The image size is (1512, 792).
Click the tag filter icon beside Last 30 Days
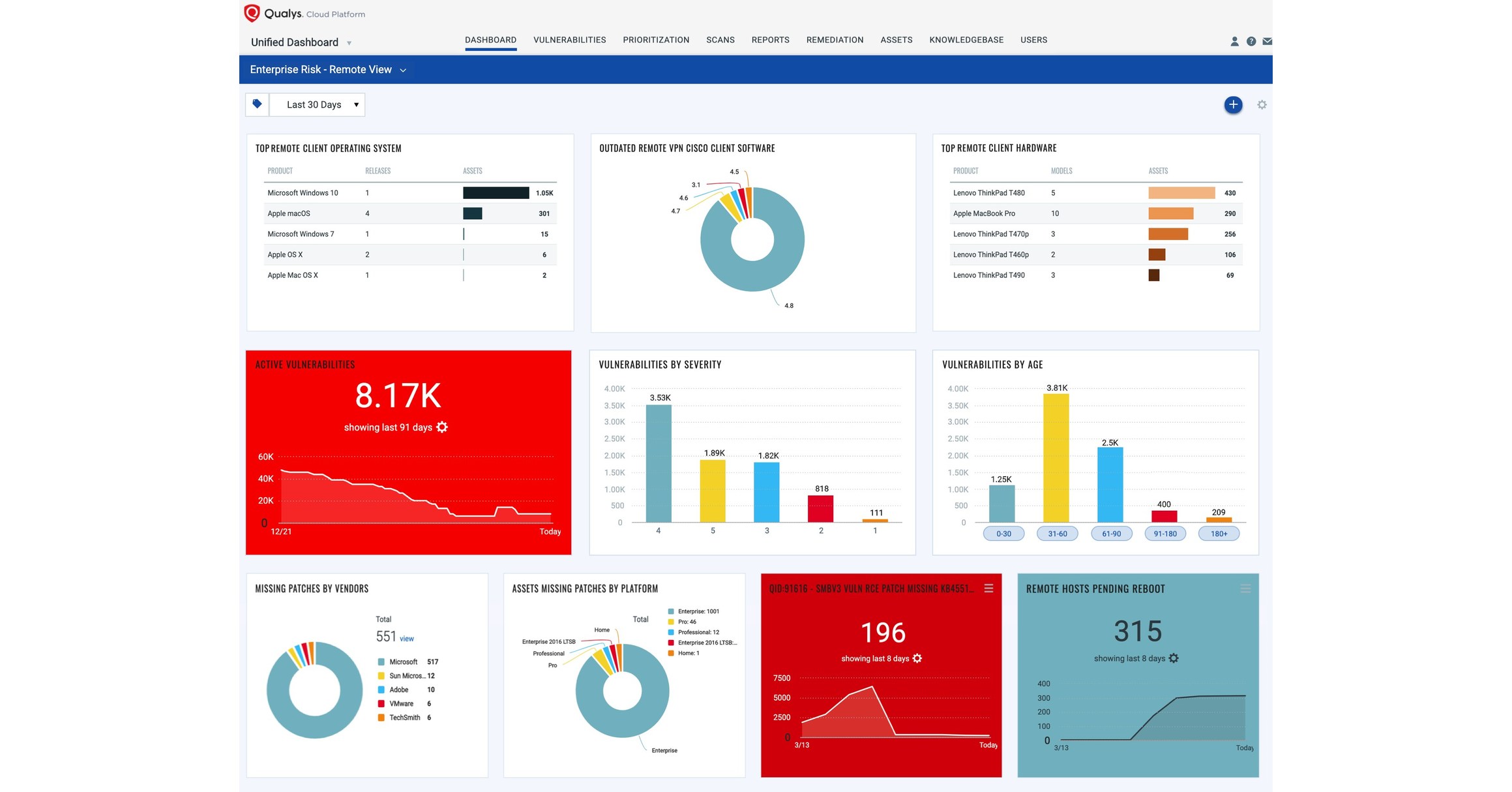point(257,104)
